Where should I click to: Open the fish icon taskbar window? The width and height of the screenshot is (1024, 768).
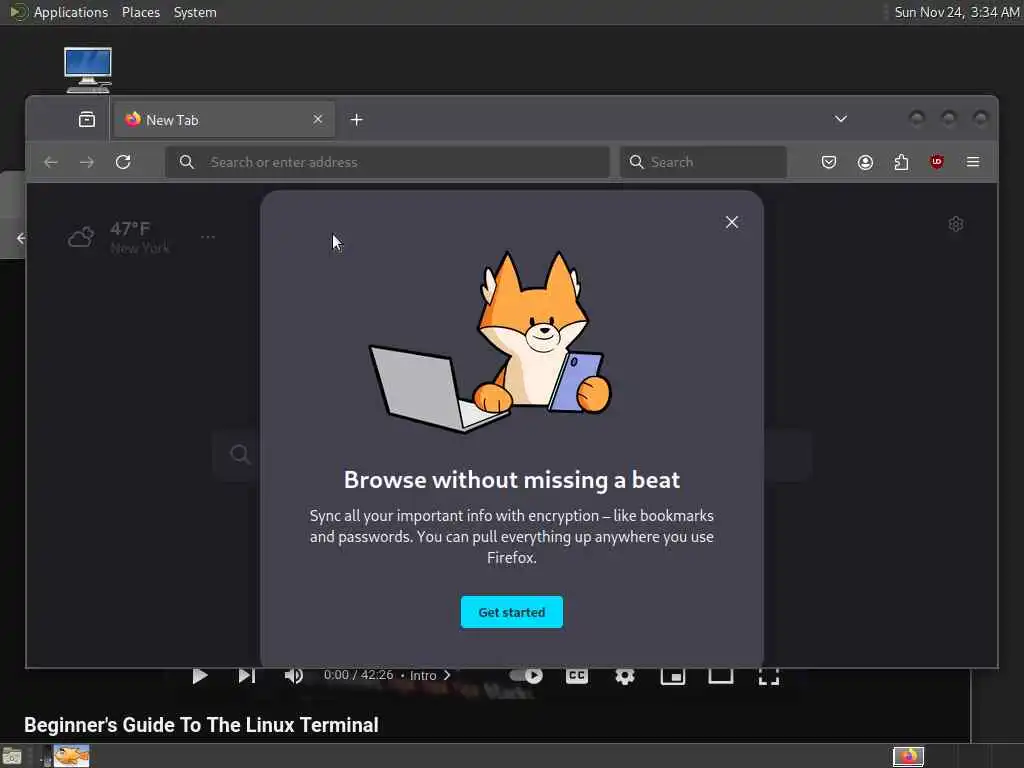pyautogui.click(x=71, y=756)
